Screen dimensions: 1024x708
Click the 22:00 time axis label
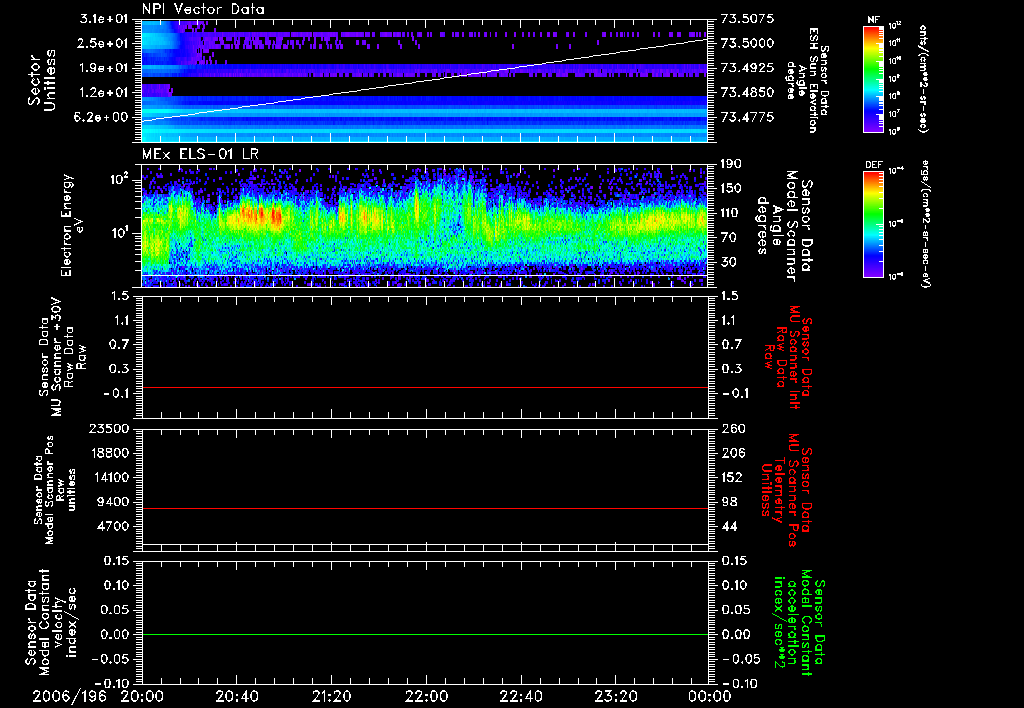point(426,695)
